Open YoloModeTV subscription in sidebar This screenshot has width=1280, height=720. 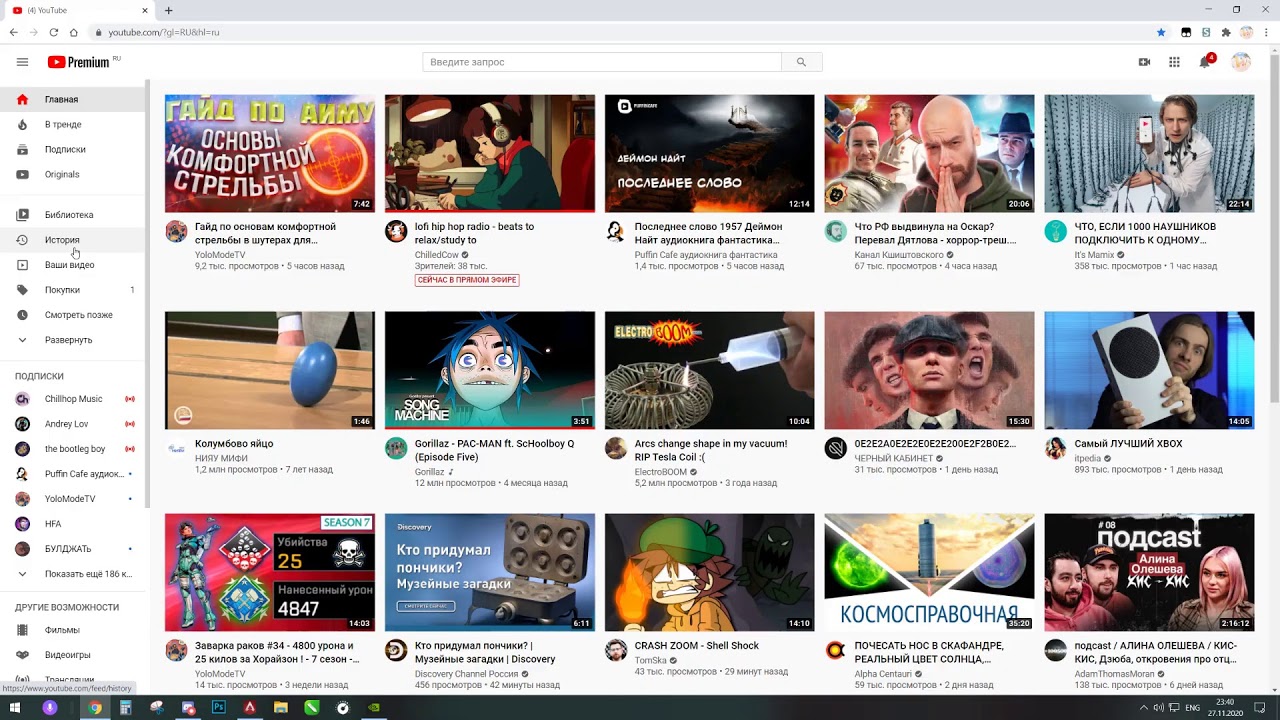[72, 499]
